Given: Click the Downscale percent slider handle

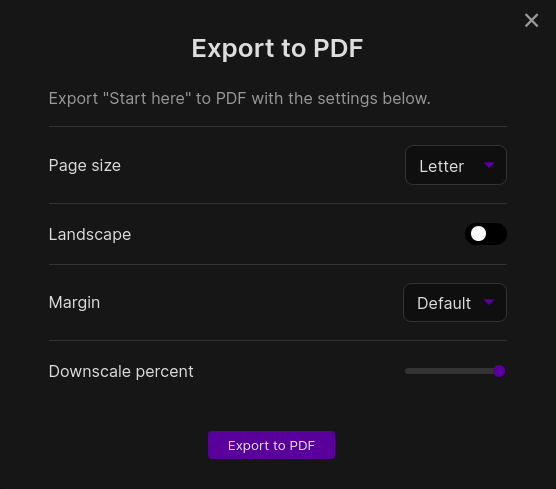Looking at the screenshot, I should 499,371.
